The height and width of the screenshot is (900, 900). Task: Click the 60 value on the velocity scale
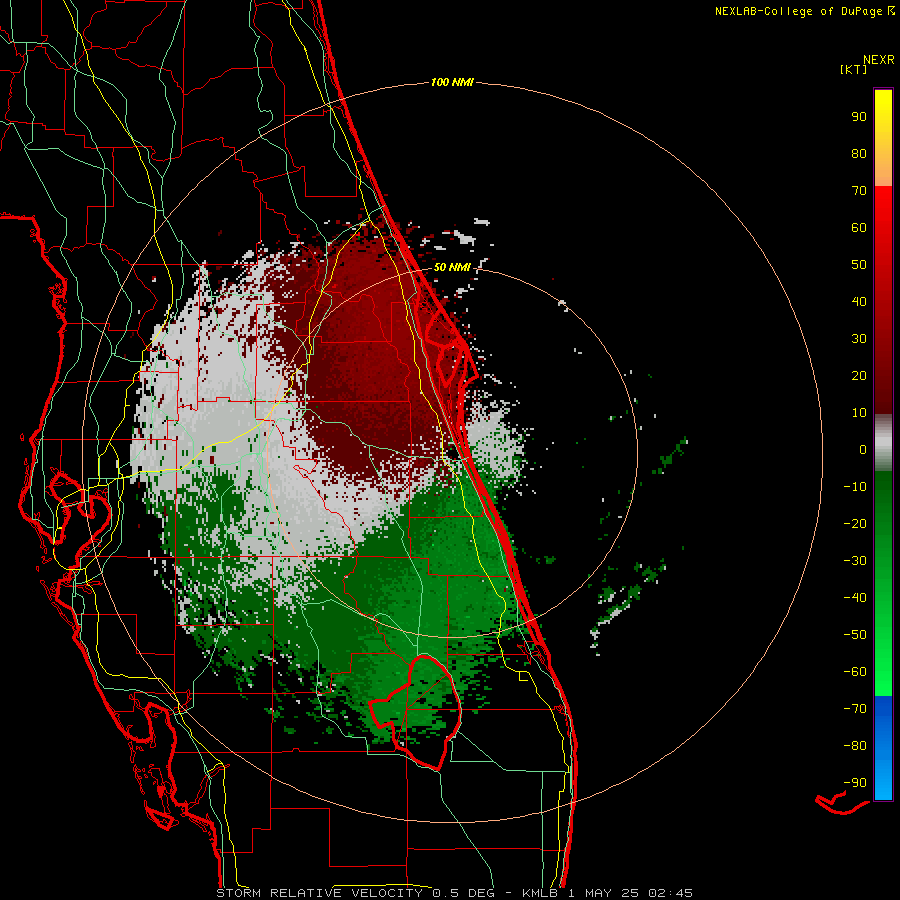(859, 228)
